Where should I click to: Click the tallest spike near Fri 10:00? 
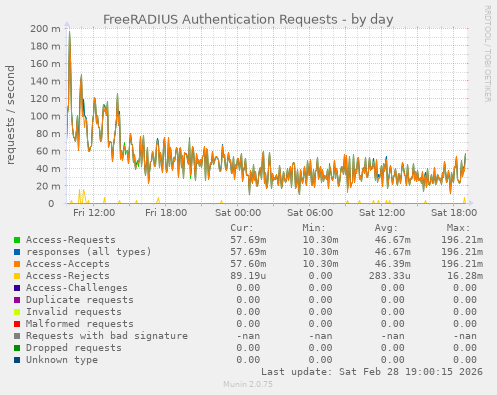69,33
